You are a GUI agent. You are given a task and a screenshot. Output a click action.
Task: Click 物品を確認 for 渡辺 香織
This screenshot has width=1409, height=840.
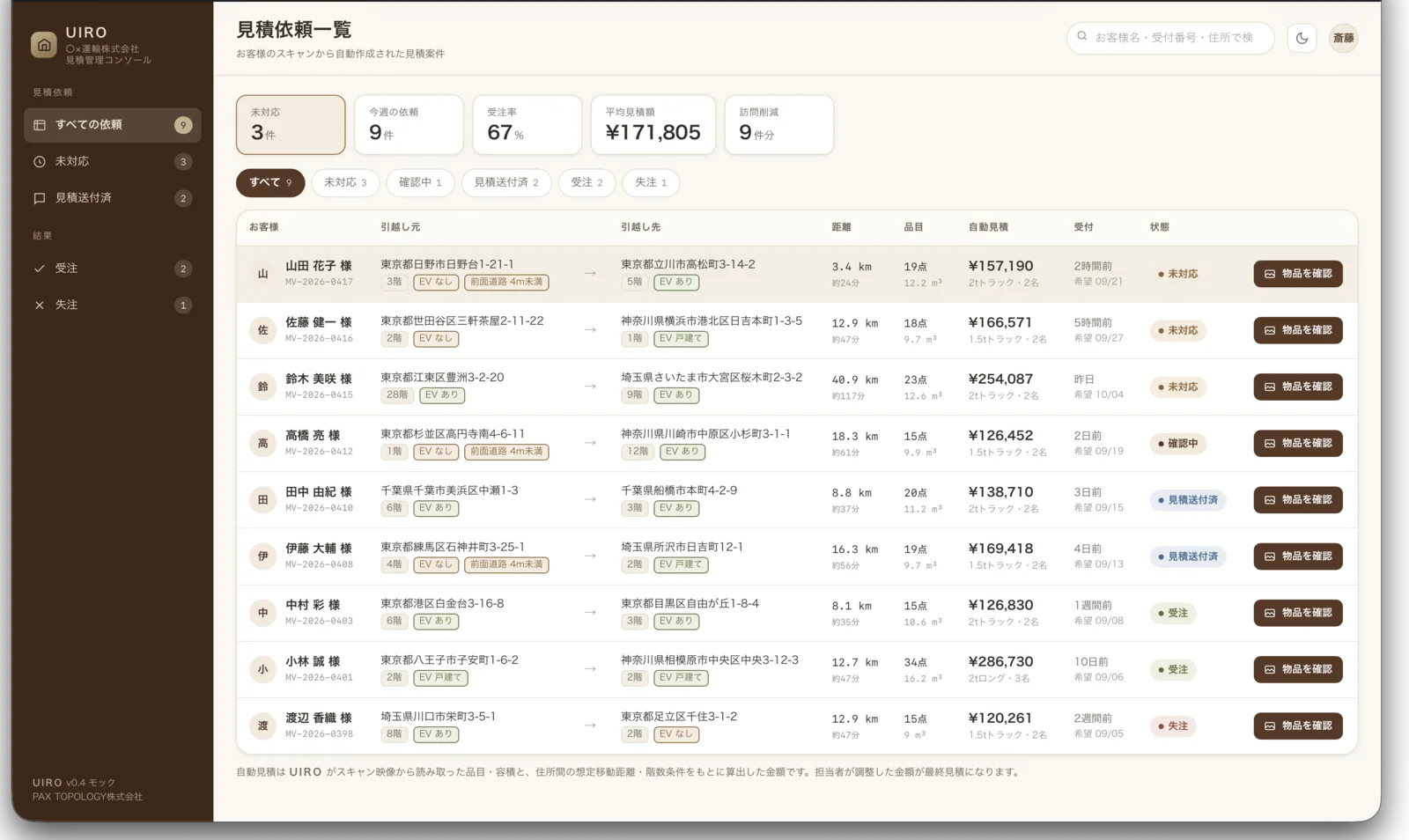click(1298, 726)
